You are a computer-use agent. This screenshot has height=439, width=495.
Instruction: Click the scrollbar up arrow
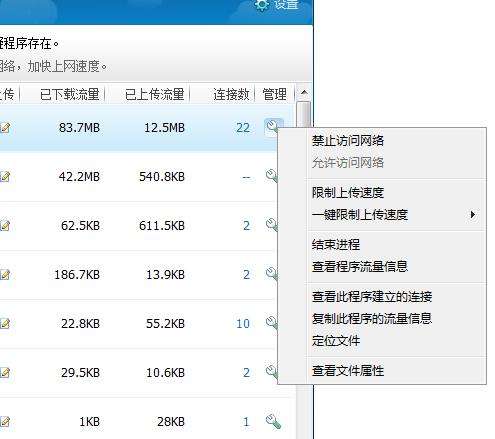pyautogui.click(x=304, y=92)
